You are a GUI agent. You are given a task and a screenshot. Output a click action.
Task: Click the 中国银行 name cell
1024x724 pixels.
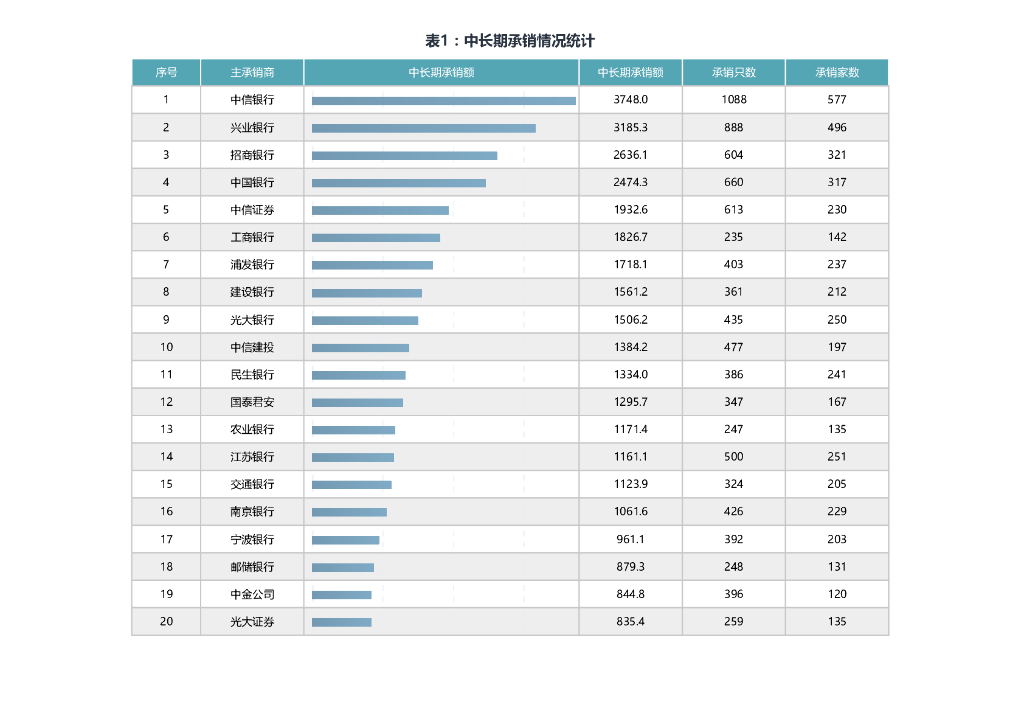pos(252,182)
